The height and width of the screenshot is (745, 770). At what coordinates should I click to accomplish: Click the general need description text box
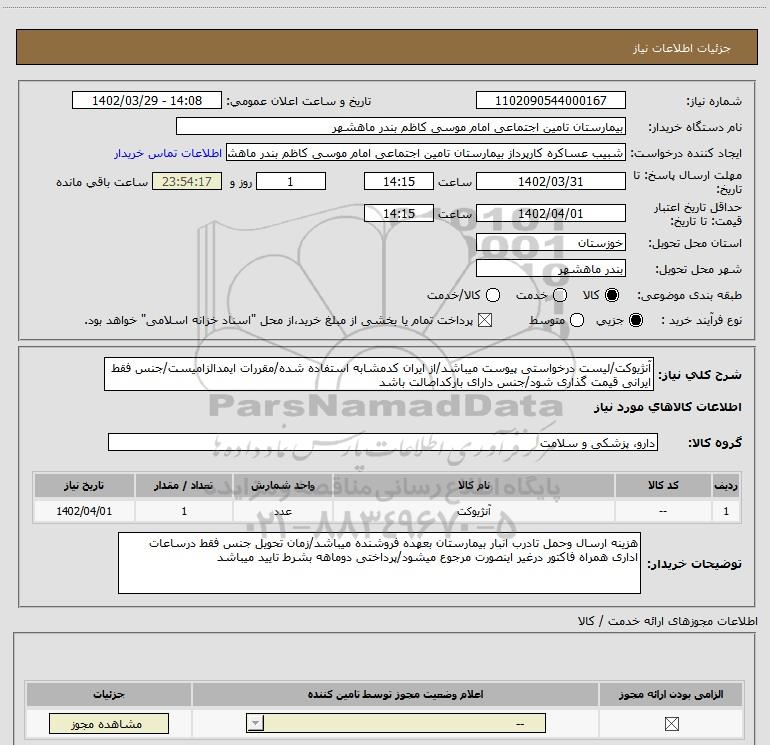(x=379, y=374)
